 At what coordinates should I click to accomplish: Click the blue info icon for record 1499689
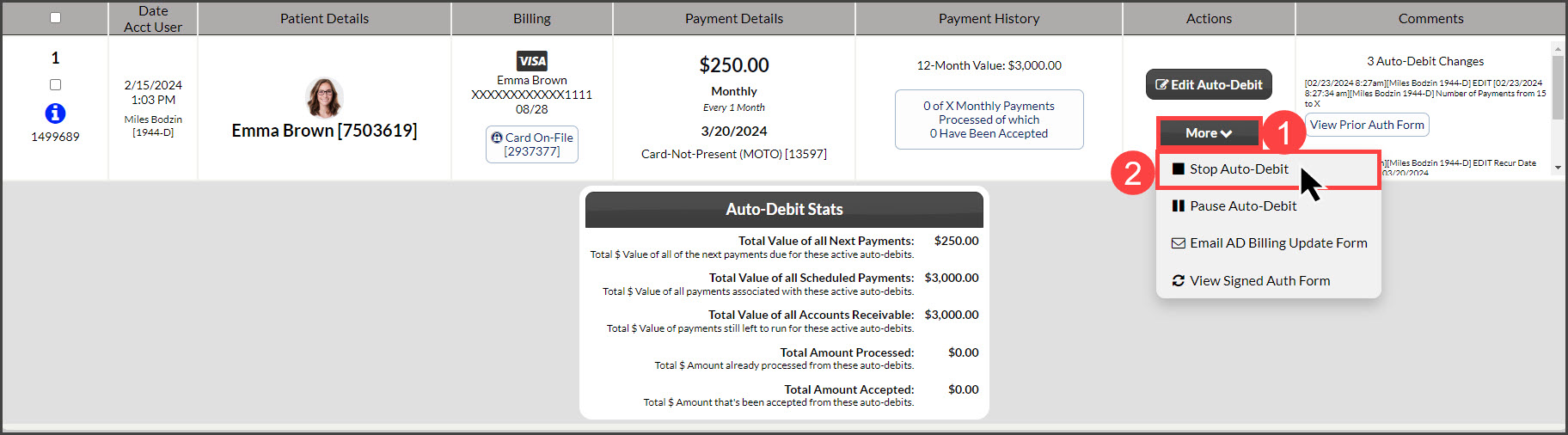pyautogui.click(x=55, y=113)
